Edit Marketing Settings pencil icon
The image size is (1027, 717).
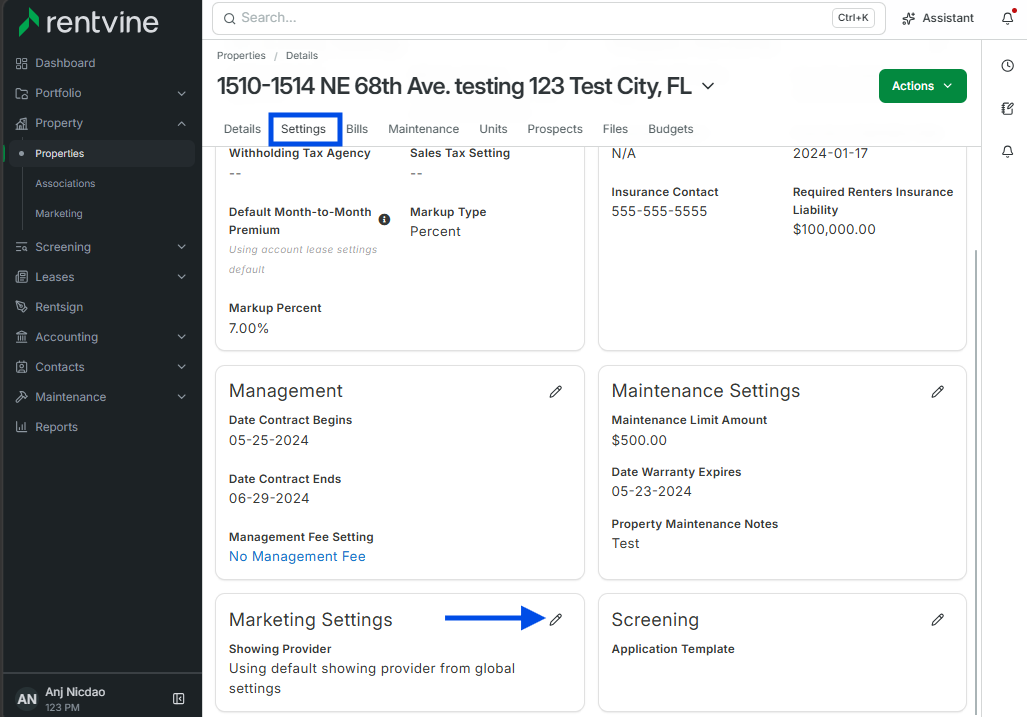[x=555, y=619]
